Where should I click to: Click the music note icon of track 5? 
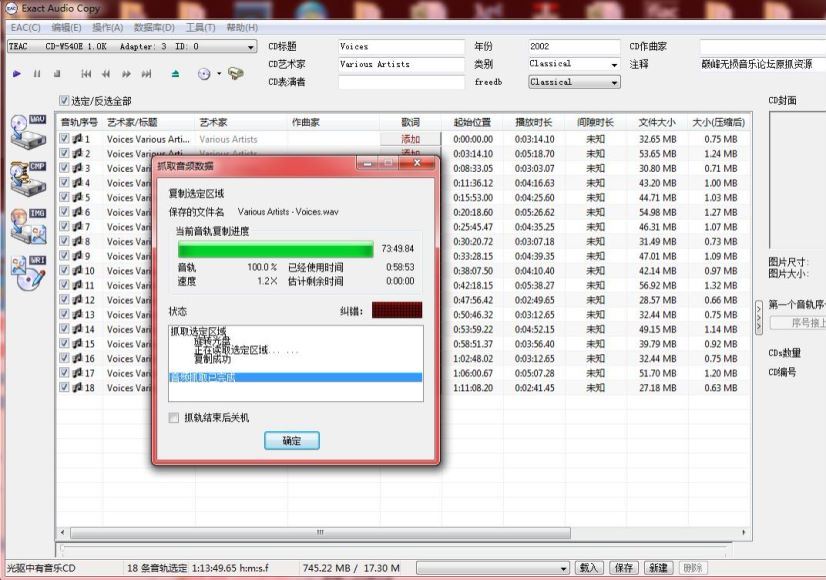point(77,197)
